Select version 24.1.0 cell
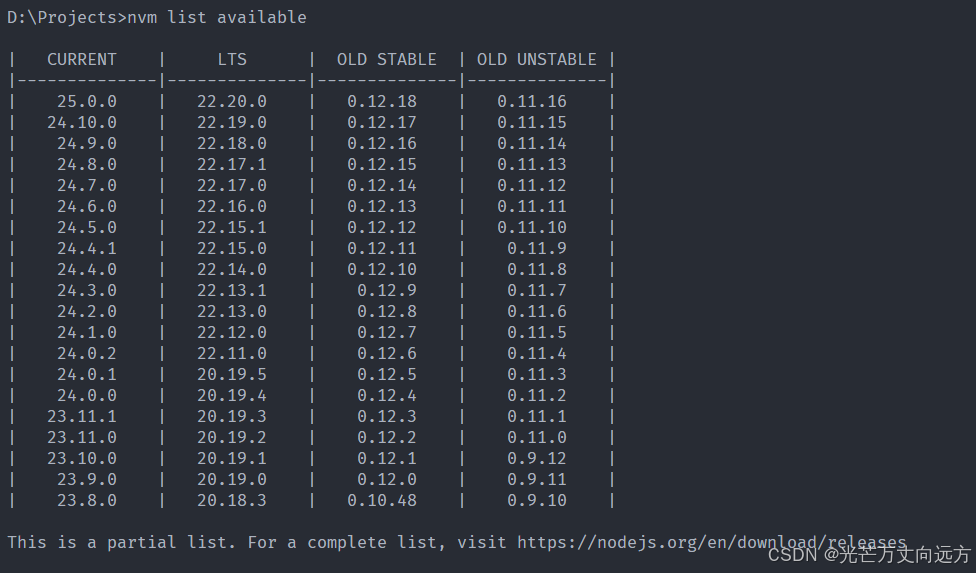Viewport: 976px width, 573px height. click(87, 333)
